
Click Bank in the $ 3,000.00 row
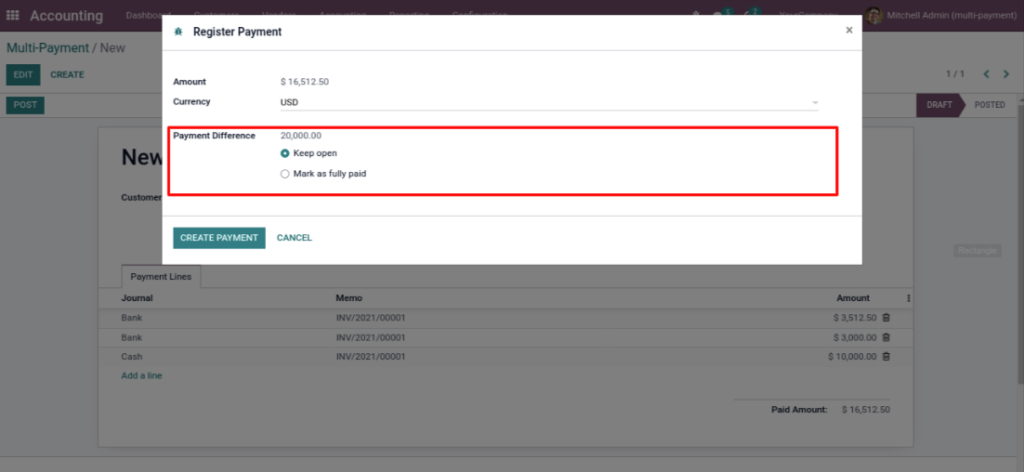click(x=132, y=338)
